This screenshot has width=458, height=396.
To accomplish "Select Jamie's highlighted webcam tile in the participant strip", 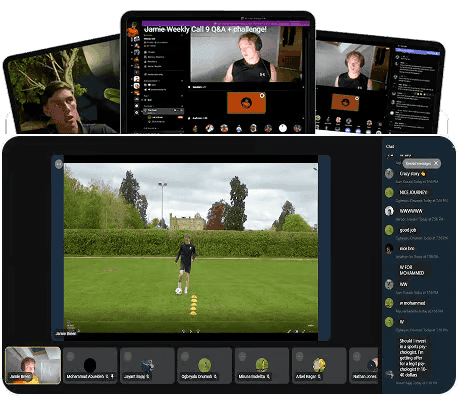I will click(33, 365).
